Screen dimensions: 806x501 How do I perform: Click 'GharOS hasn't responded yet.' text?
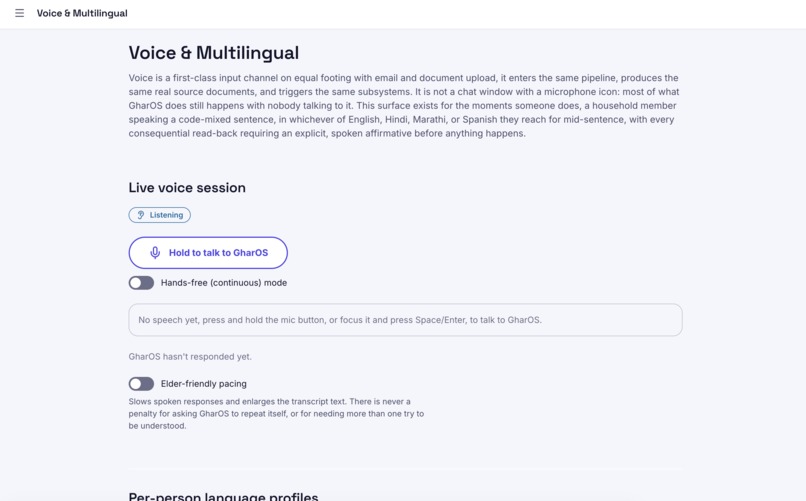click(x=190, y=357)
